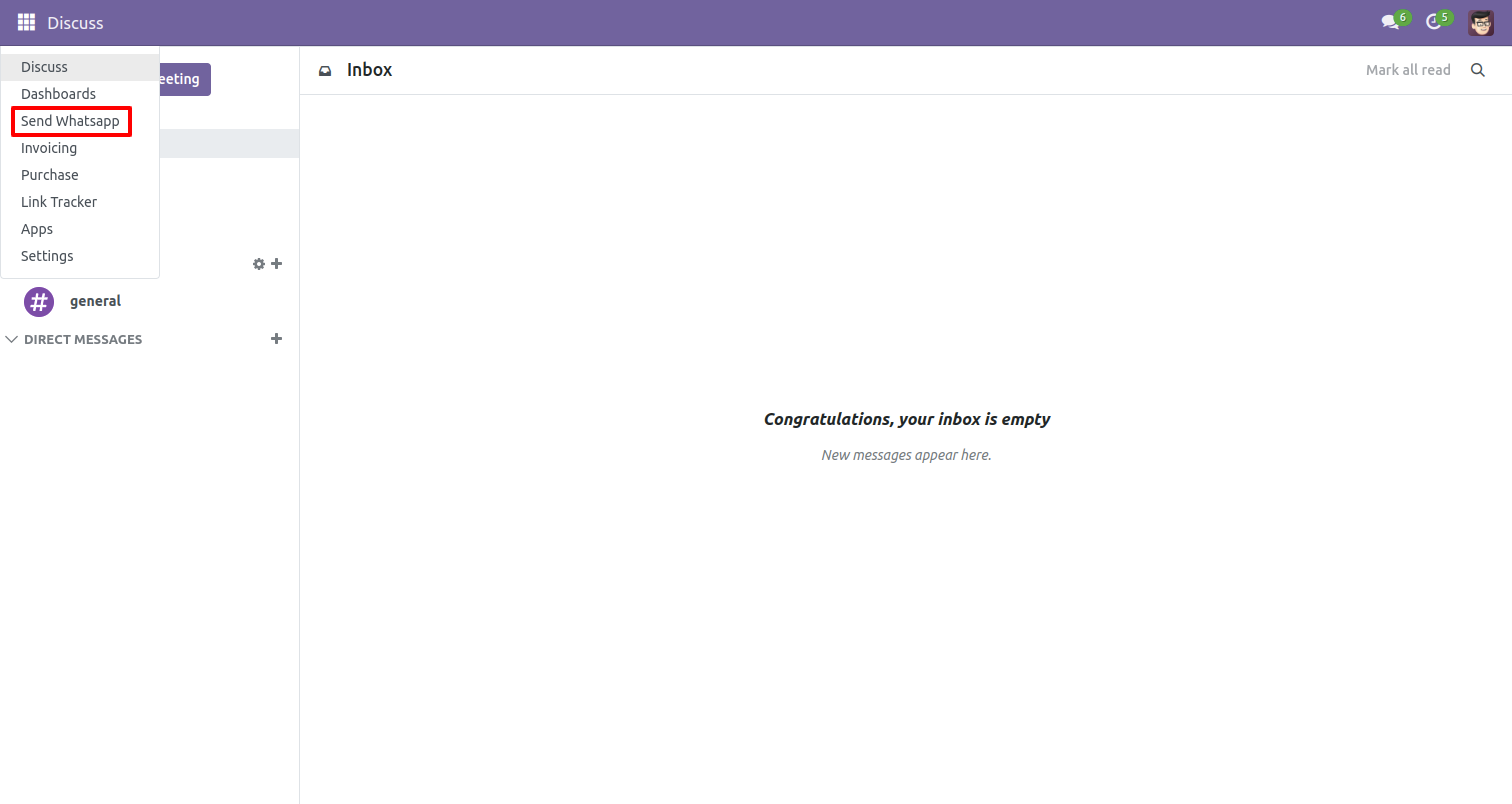Select Purchase in the apps menu

[80, 175]
